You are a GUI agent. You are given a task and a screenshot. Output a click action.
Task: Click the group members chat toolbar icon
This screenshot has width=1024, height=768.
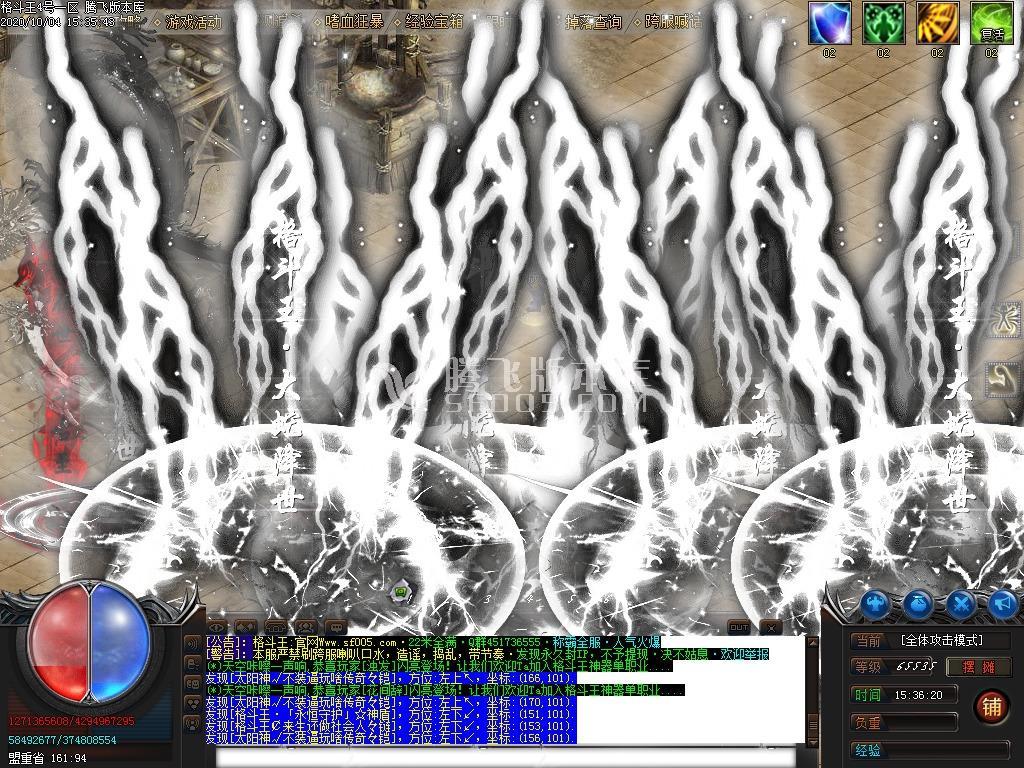(306, 628)
